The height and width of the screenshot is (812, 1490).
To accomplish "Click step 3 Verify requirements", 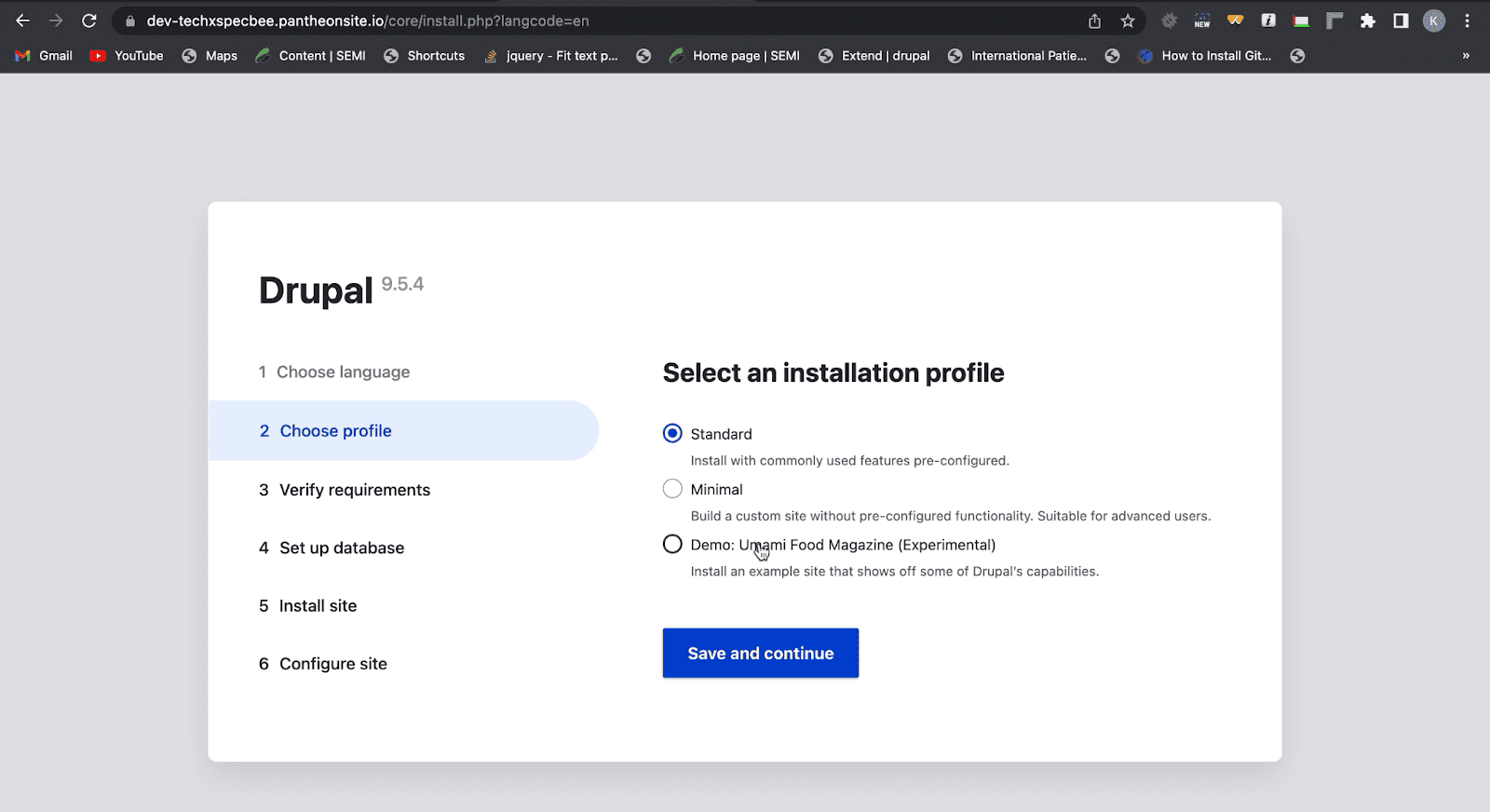I will click(345, 490).
